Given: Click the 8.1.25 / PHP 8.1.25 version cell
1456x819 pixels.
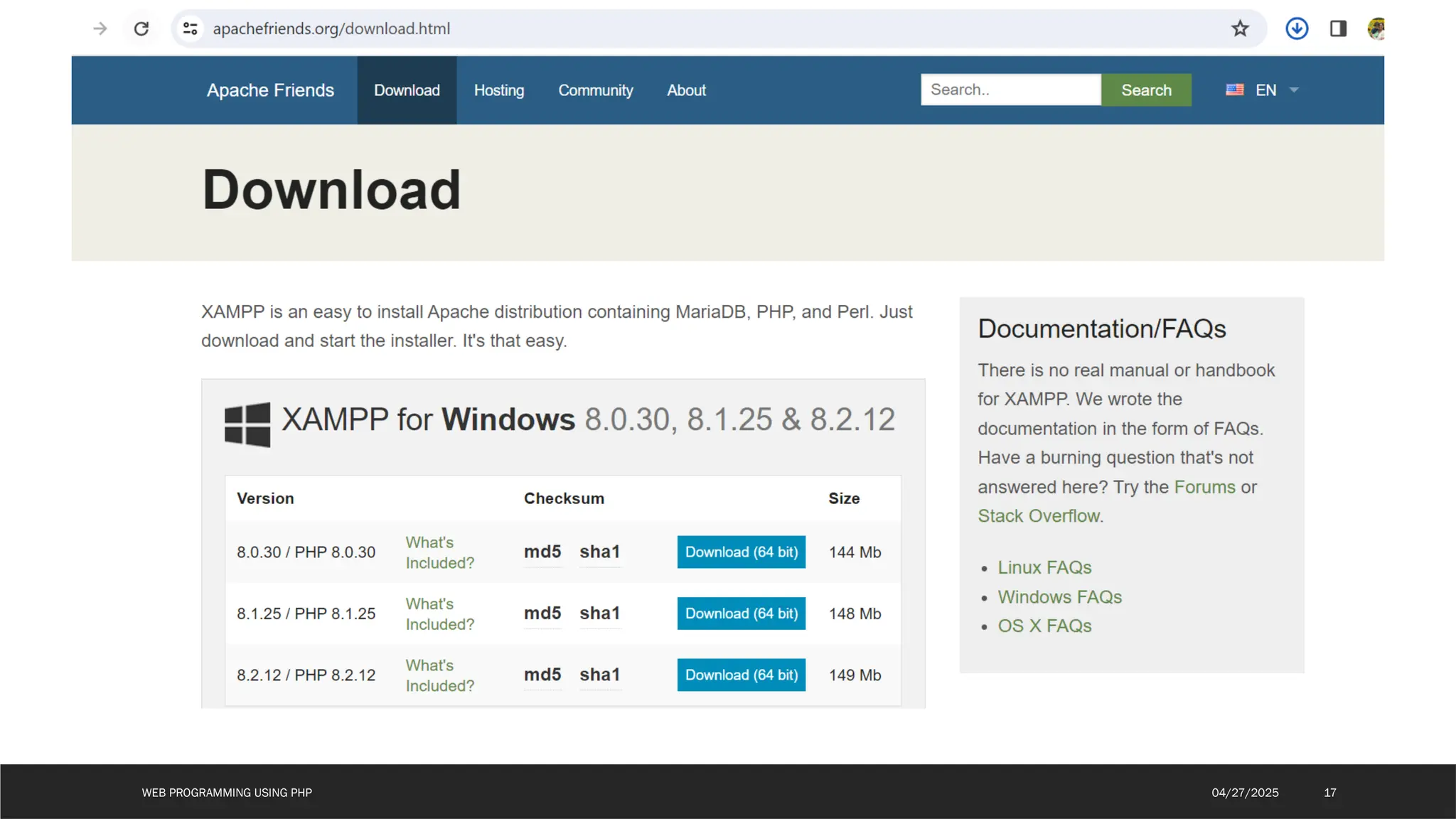Looking at the screenshot, I should click(306, 614).
